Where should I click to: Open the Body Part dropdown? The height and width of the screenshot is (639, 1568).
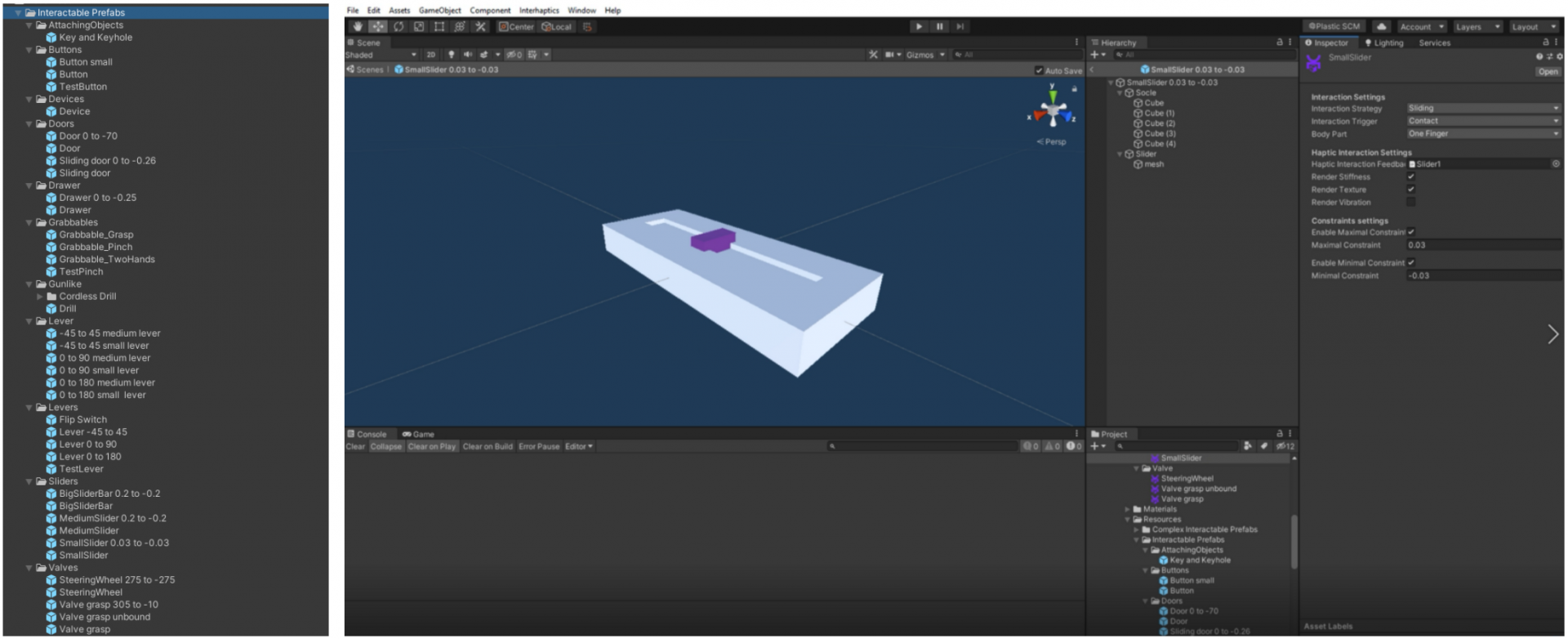1483,134
